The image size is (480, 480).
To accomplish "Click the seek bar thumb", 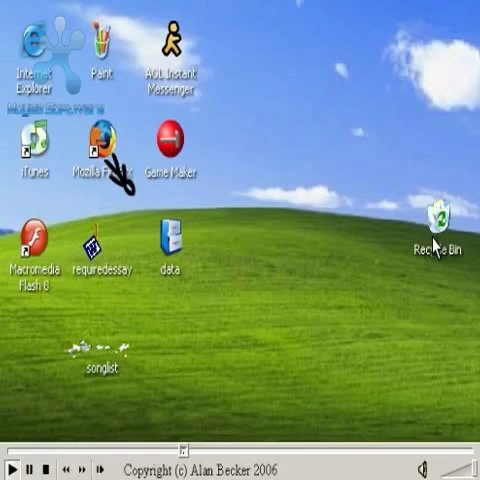I will [x=183, y=450].
